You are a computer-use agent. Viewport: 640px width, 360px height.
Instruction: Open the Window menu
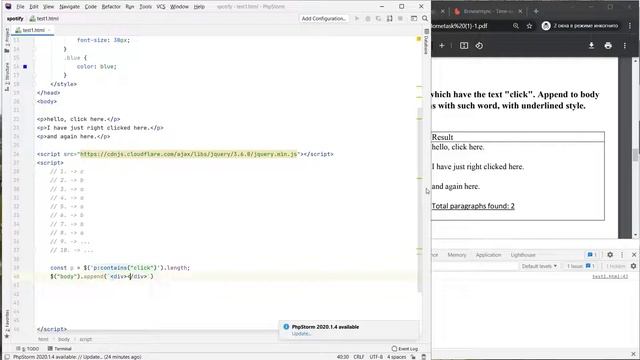coord(179,7)
